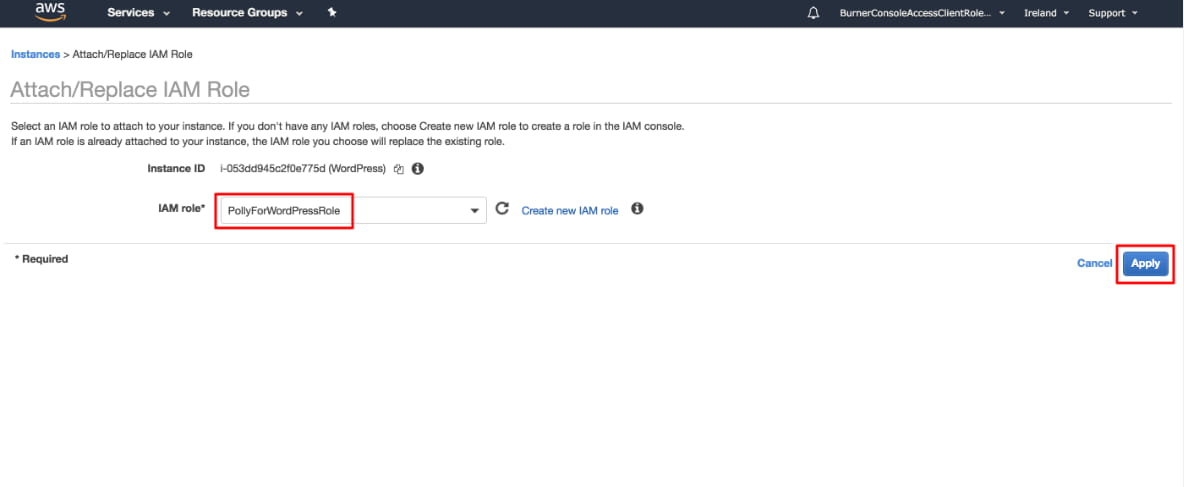Image resolution: width=1184 pixels, height=487 pixels.
Task: Expand the Support dropdown
Action: coord(1112,13)
